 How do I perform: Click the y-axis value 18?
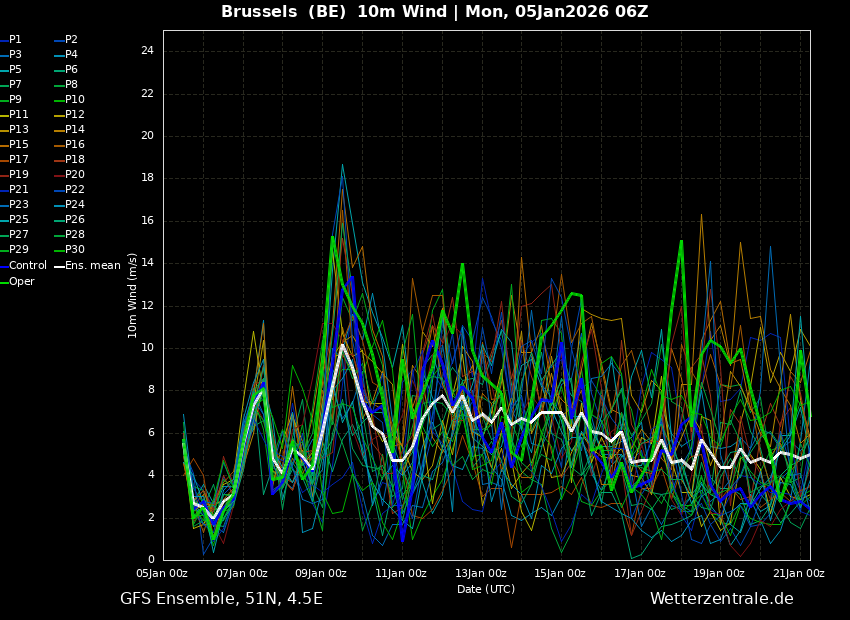pyautogui.click(x=147, y=178)
